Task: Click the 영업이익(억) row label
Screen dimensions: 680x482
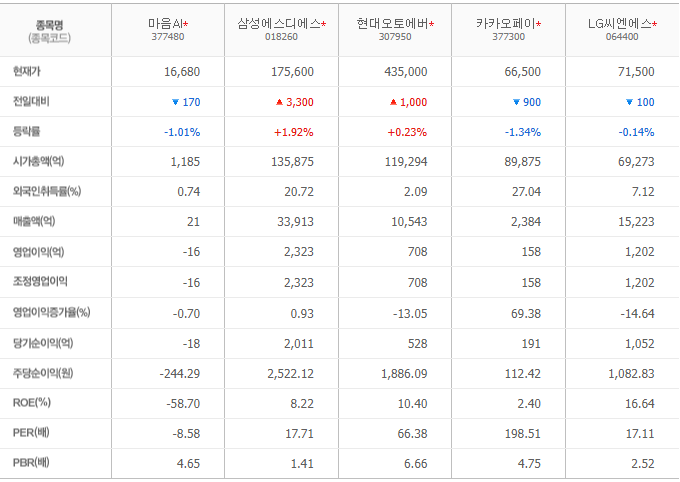Action: click(39, 252)
